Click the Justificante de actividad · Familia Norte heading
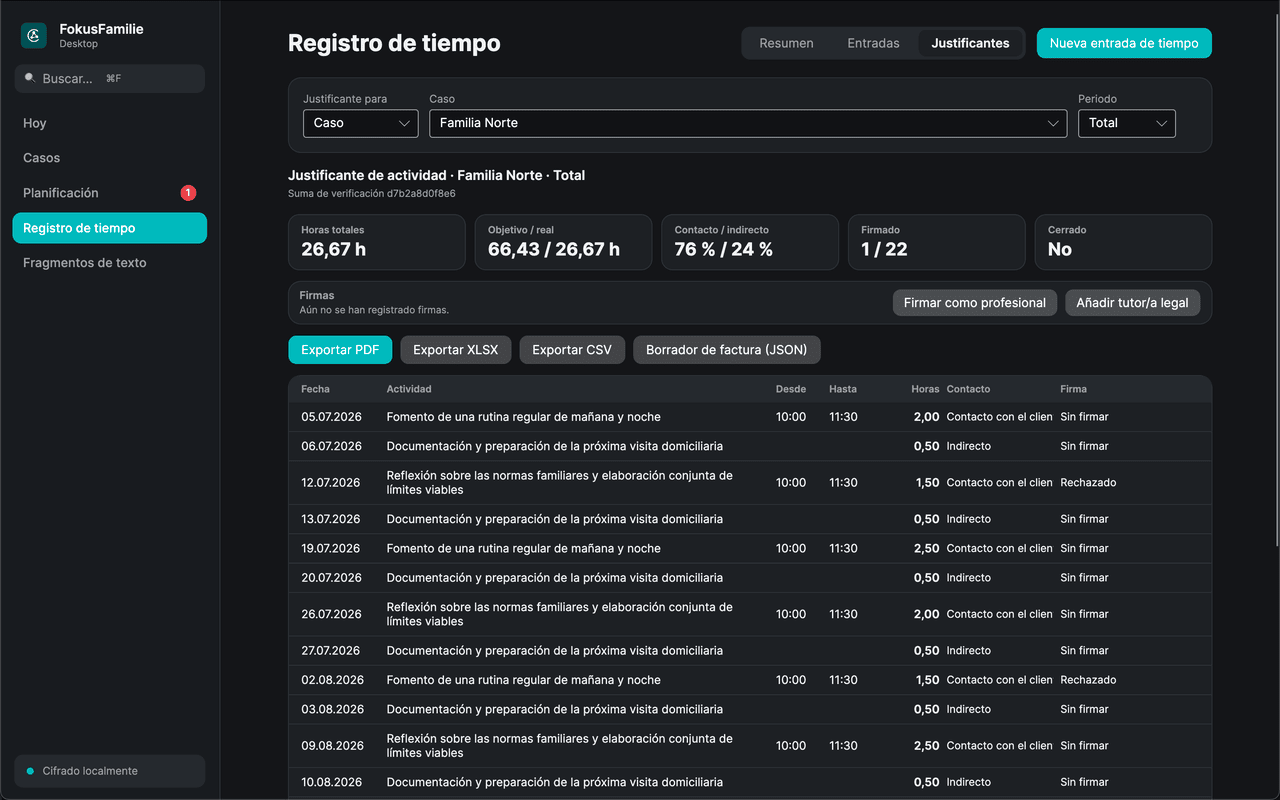The width and height of the screenshot is (1280, 800). coord(436,175)
